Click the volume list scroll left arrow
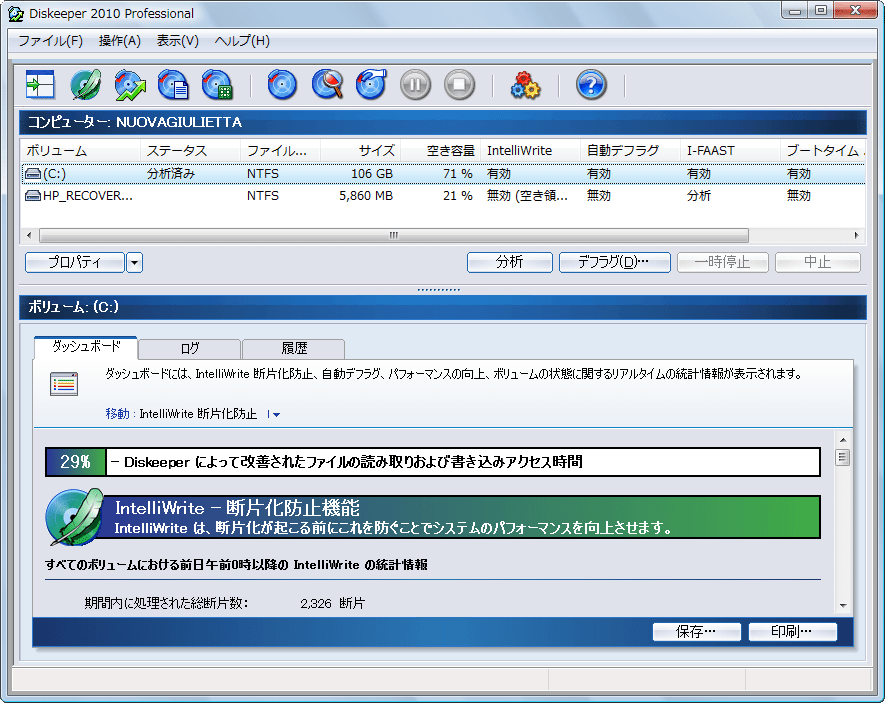885x703 pixels. pyautogui.click(x=29, y=235)
